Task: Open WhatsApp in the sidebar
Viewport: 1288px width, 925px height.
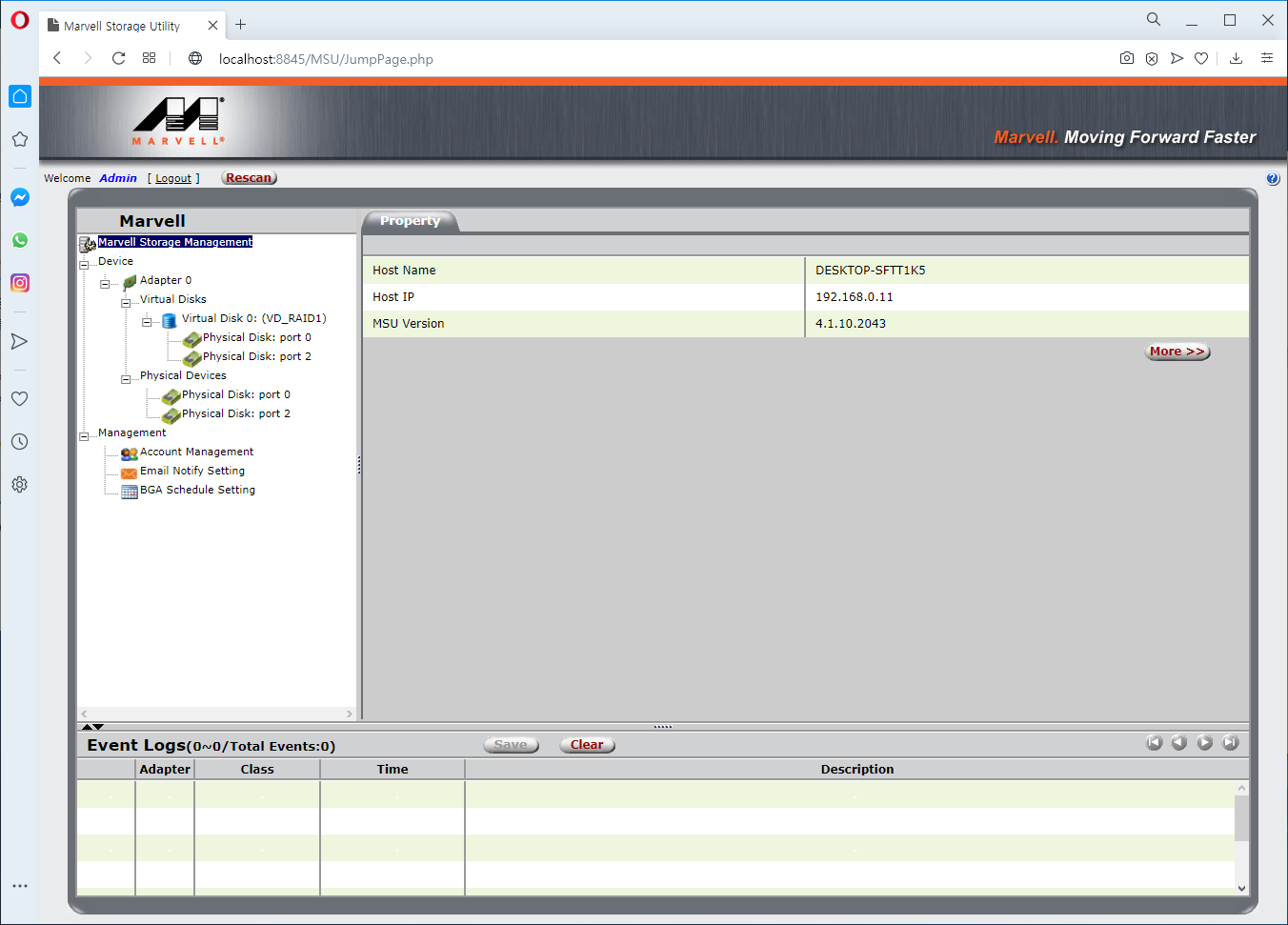Action: (x=20, y=240)
